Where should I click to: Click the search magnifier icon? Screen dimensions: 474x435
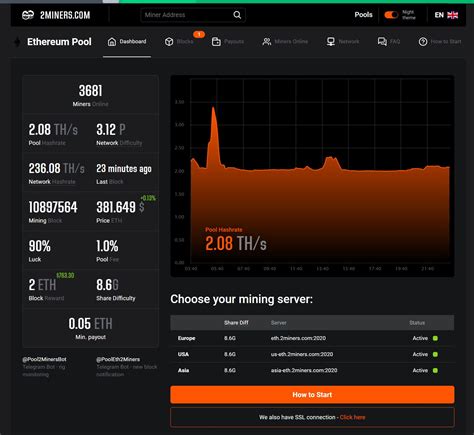pos(237,15)
